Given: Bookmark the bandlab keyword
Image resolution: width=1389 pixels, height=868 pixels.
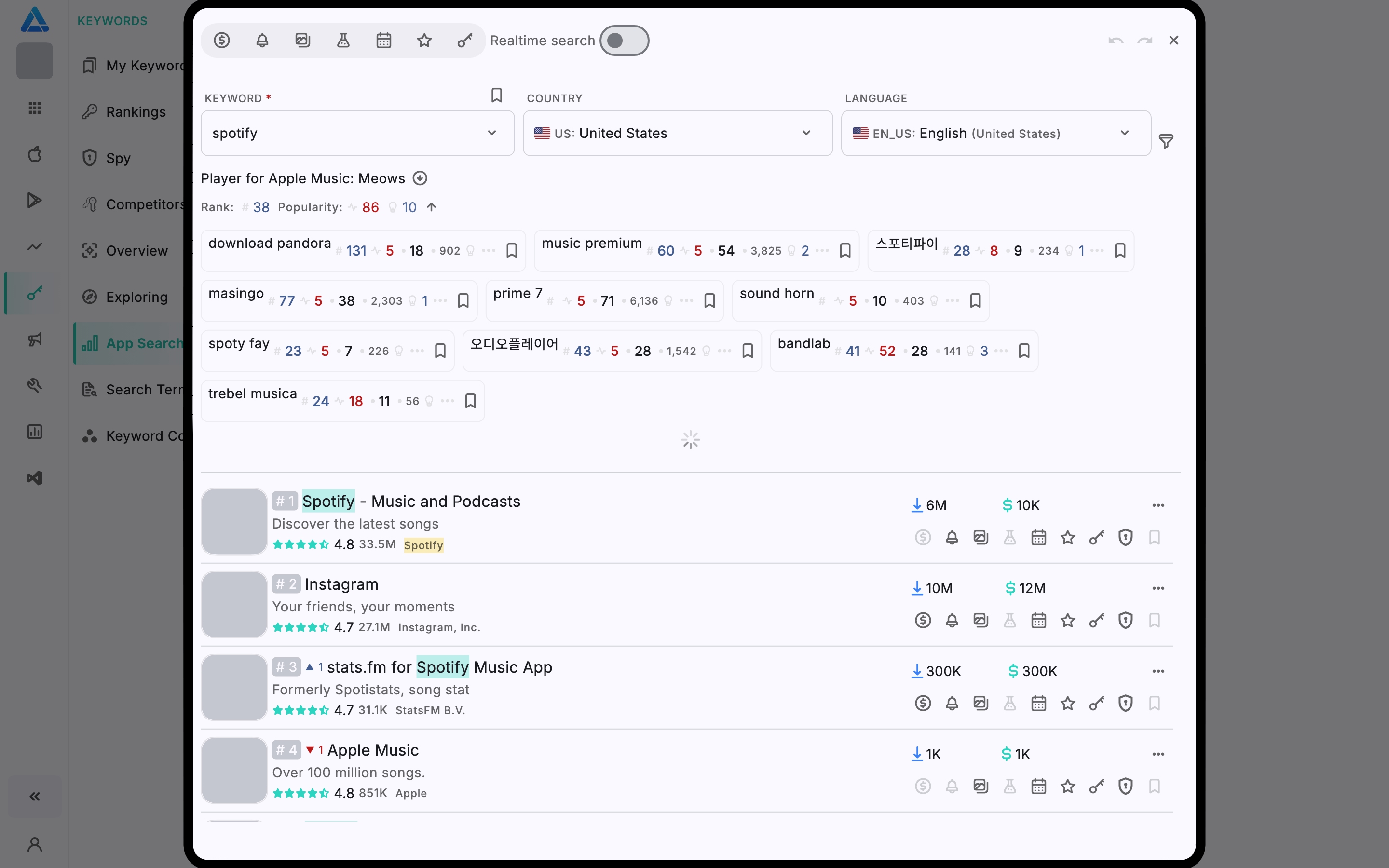Looking at the screenshot, I should click(x=1024, y=351).
